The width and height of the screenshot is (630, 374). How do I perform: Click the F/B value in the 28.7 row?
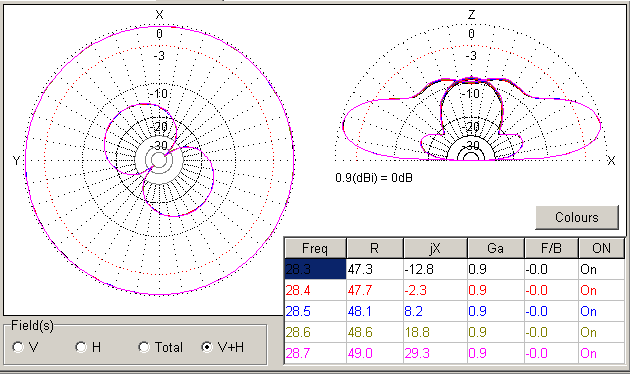click(551, 353)
